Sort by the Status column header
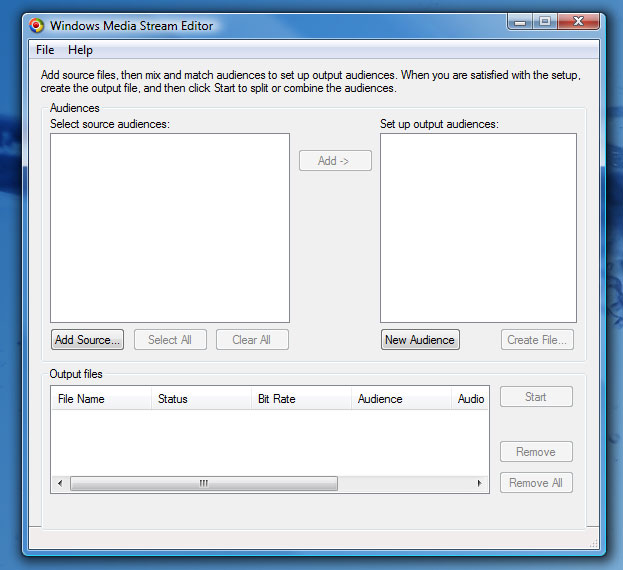This screenshot has height=570, width=623. [x=201, y=398]
